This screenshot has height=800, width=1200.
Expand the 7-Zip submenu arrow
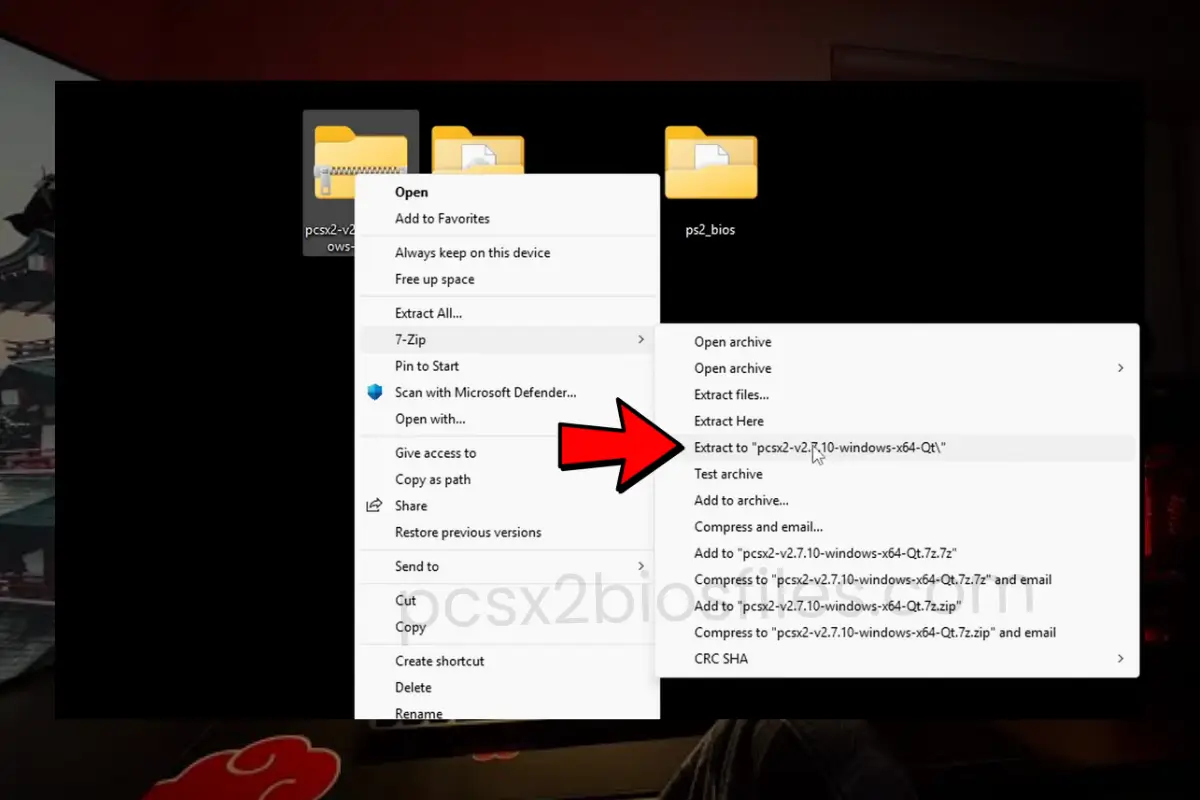[640, 340]
